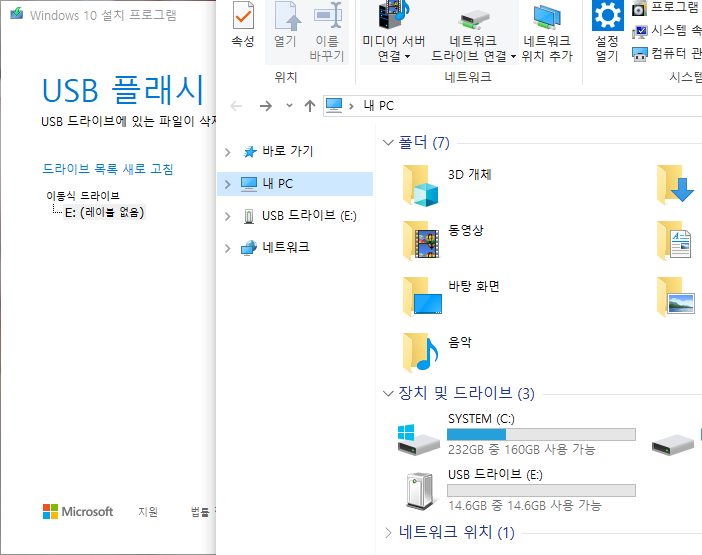Collapse the 폴더 (7) section

(x=388, y=143)
